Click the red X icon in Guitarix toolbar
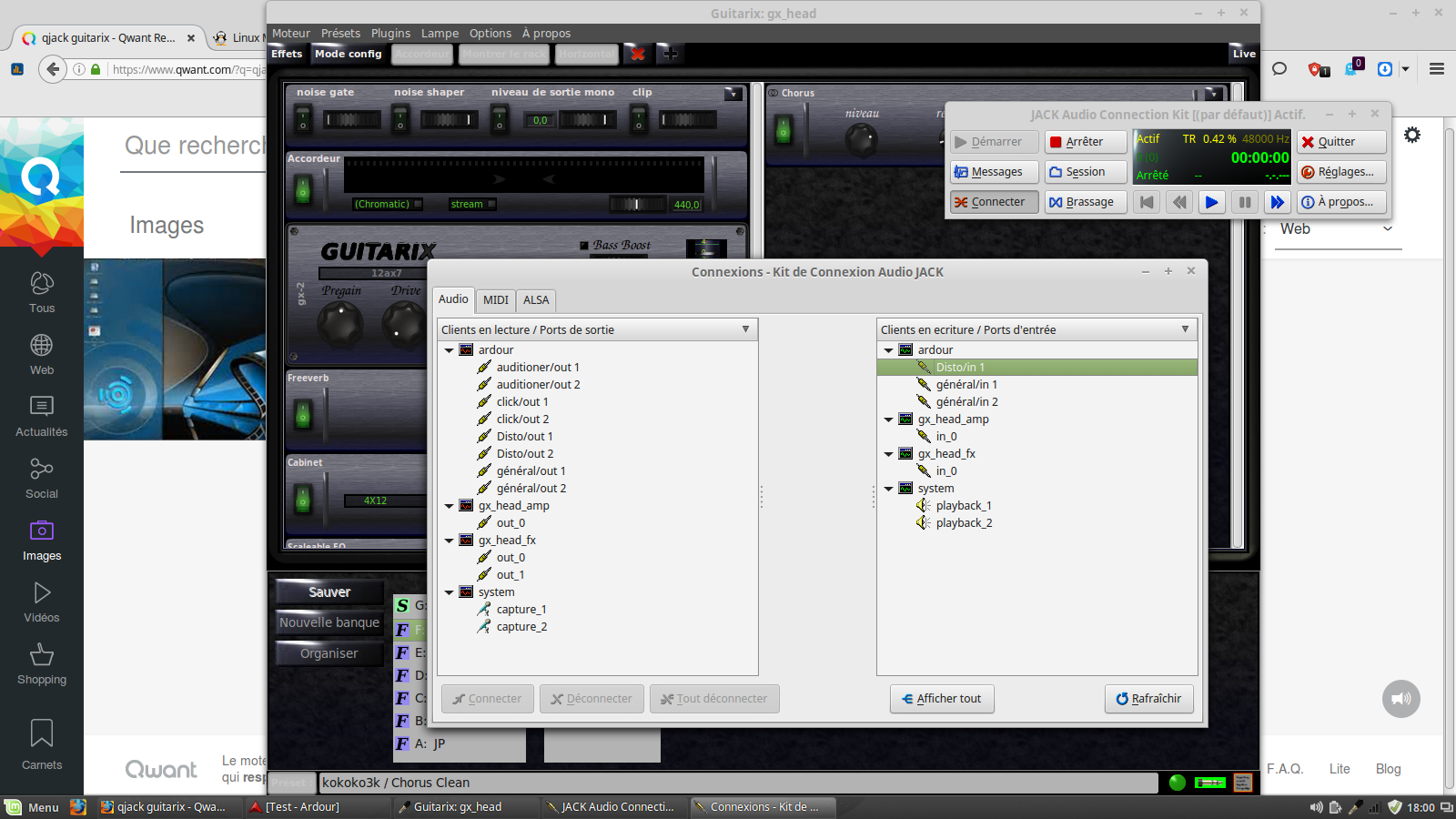 638,54
